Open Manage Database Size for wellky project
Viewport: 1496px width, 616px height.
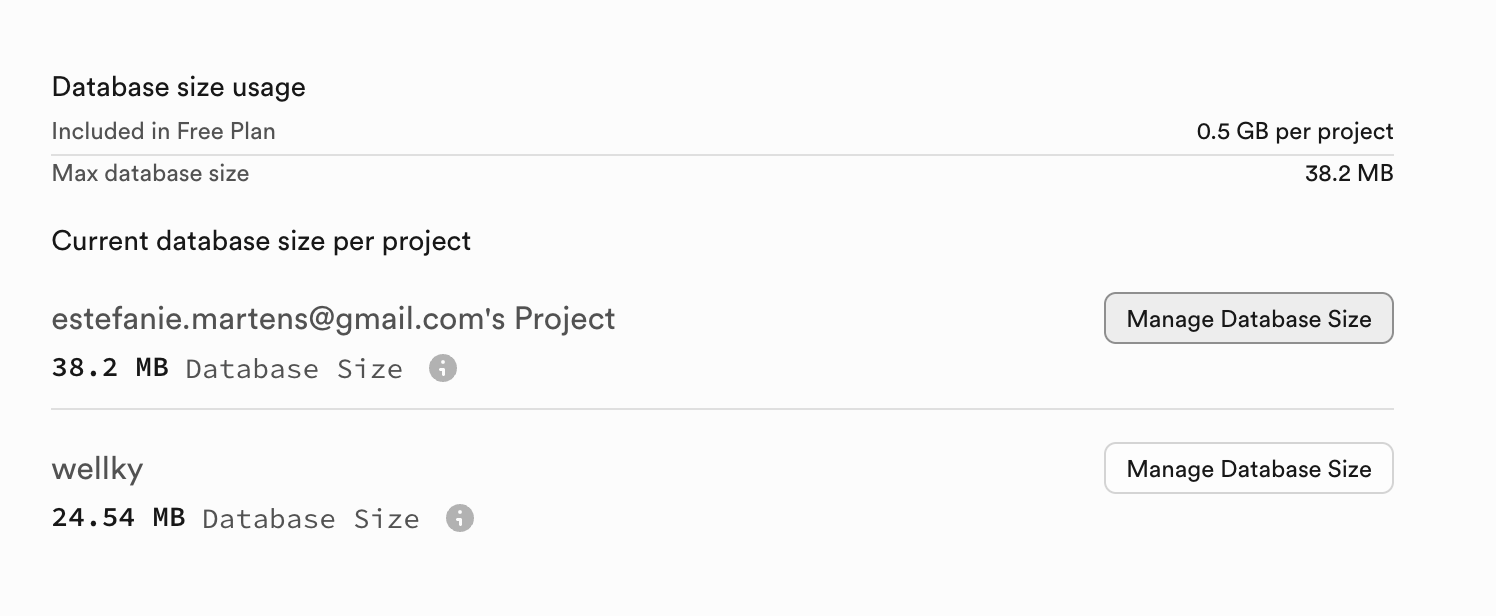coord(1248,469)
